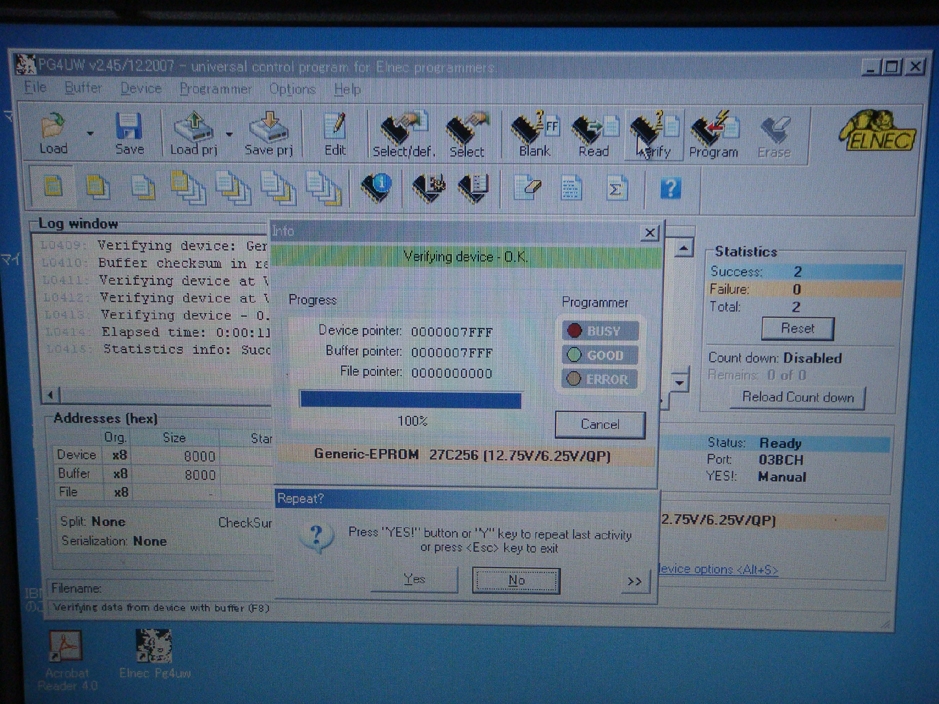The width and height of the screenshot is (939, 704).
Task: Click the Verify device icon
Action: 654,135
